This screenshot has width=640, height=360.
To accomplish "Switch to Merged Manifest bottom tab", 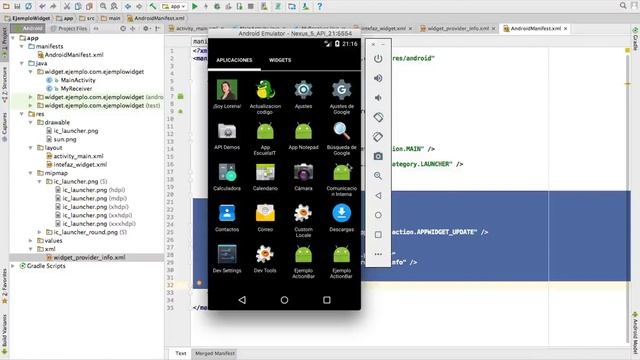I will 215,353.
